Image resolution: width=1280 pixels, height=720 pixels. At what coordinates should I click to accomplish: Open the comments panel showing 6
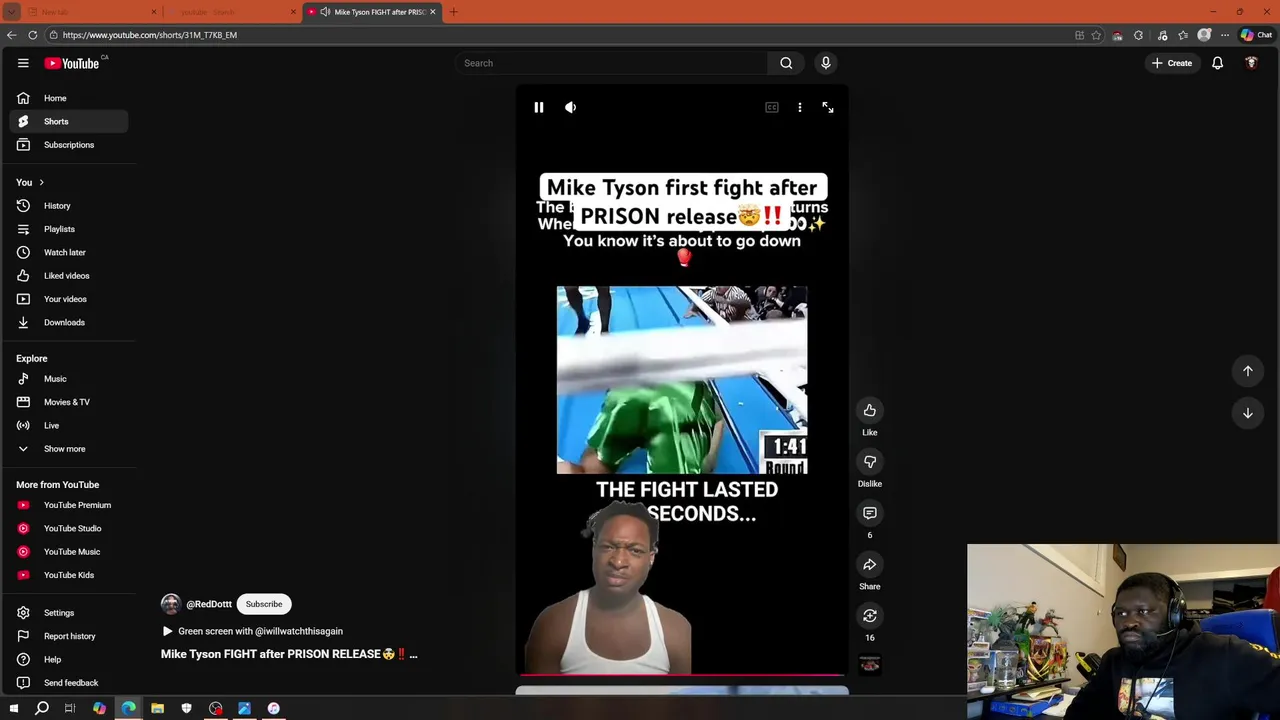click(x=870, y=513)
